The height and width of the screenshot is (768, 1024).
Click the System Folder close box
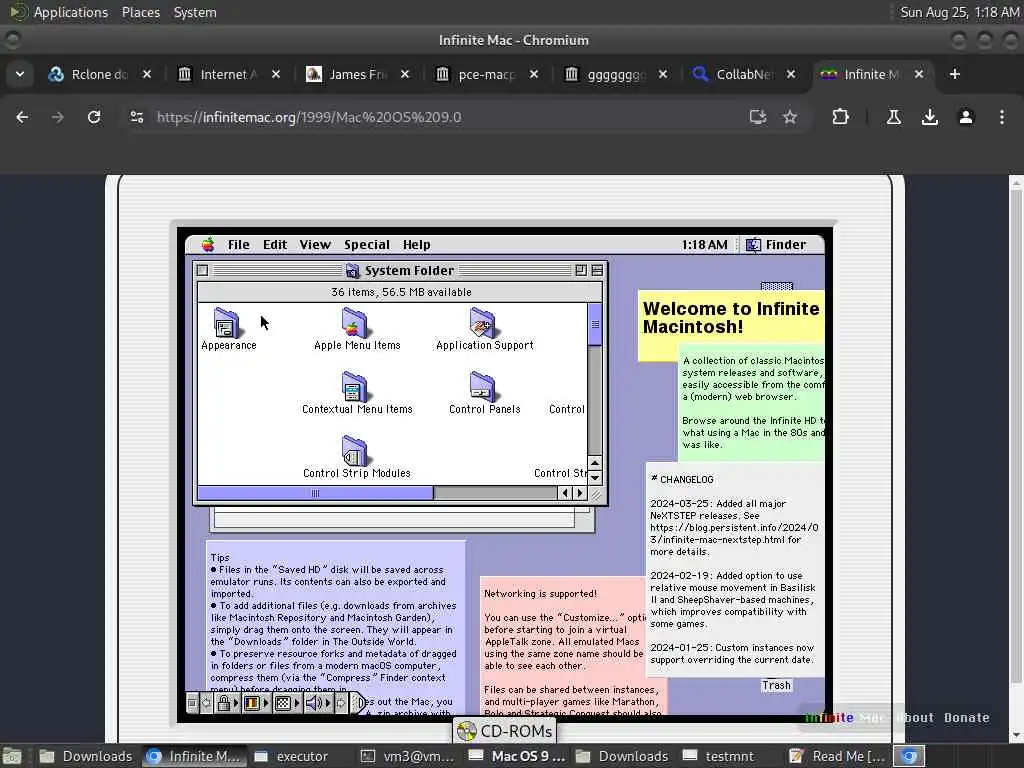coord(202,270)
